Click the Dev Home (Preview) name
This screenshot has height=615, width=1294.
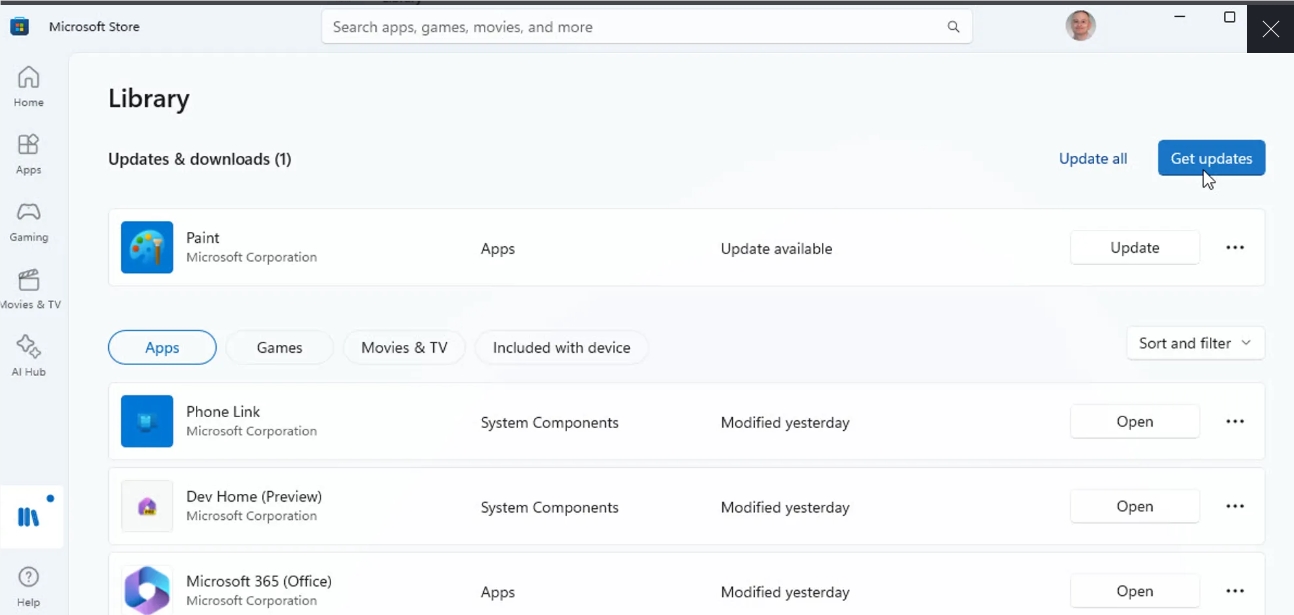point(254,496)
